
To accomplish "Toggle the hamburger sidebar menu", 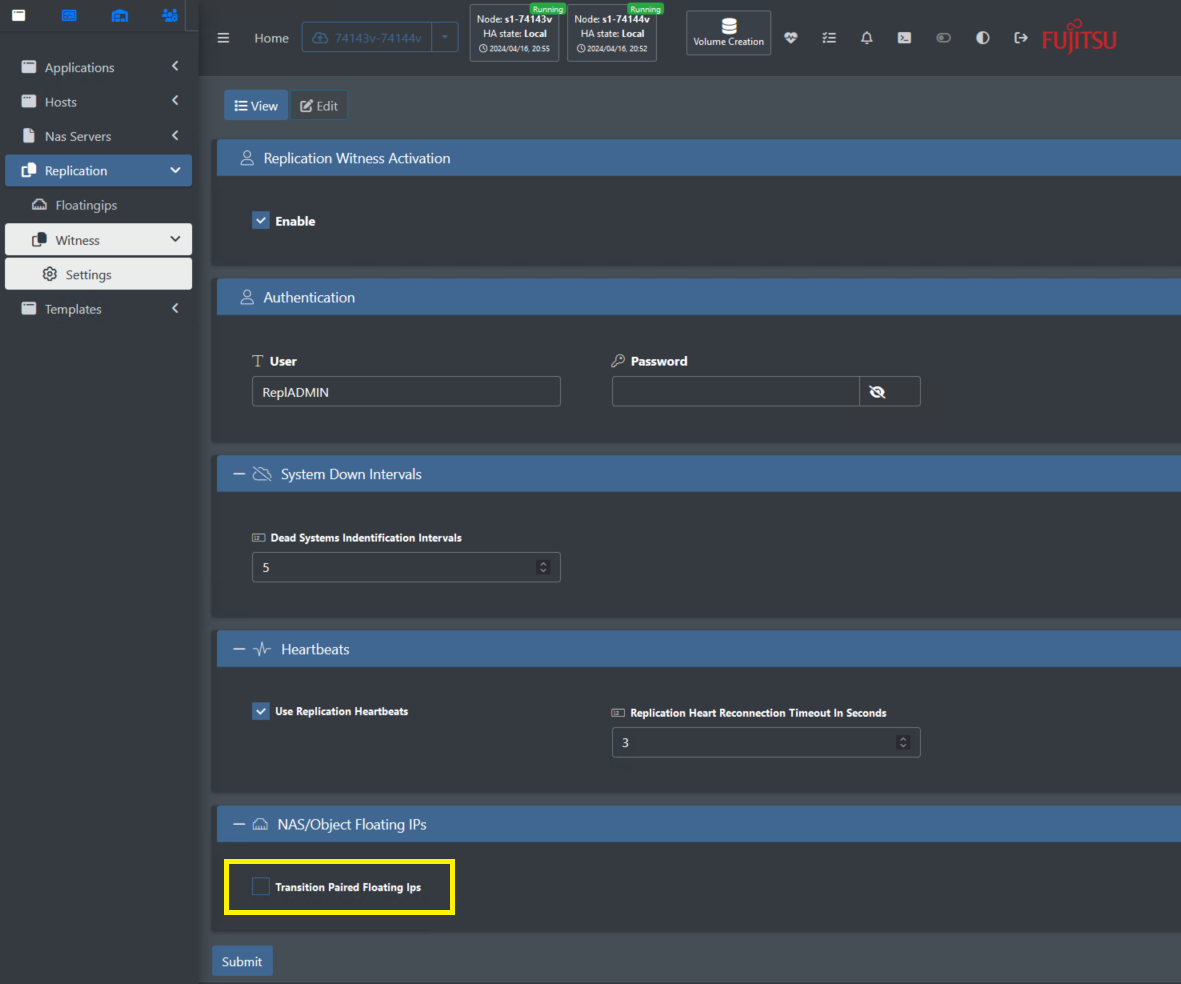I will (223, 38).
